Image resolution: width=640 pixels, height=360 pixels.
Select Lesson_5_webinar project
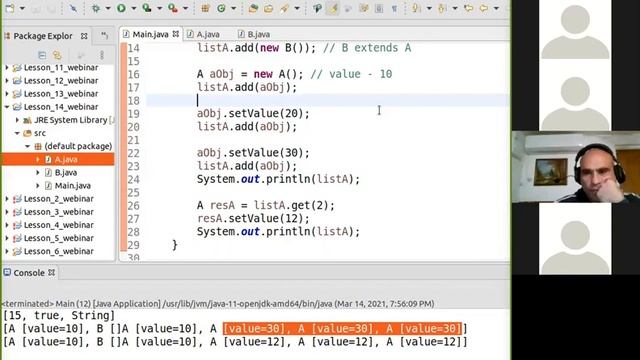(58, 238)
